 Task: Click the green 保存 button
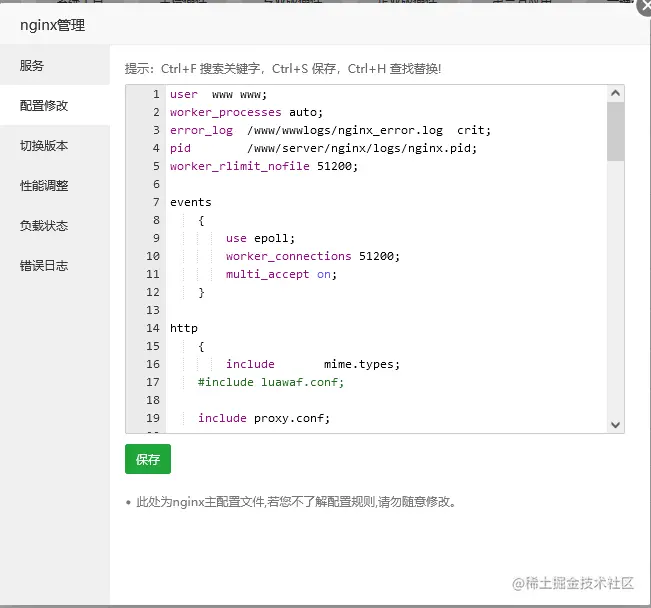coord(148,459)
